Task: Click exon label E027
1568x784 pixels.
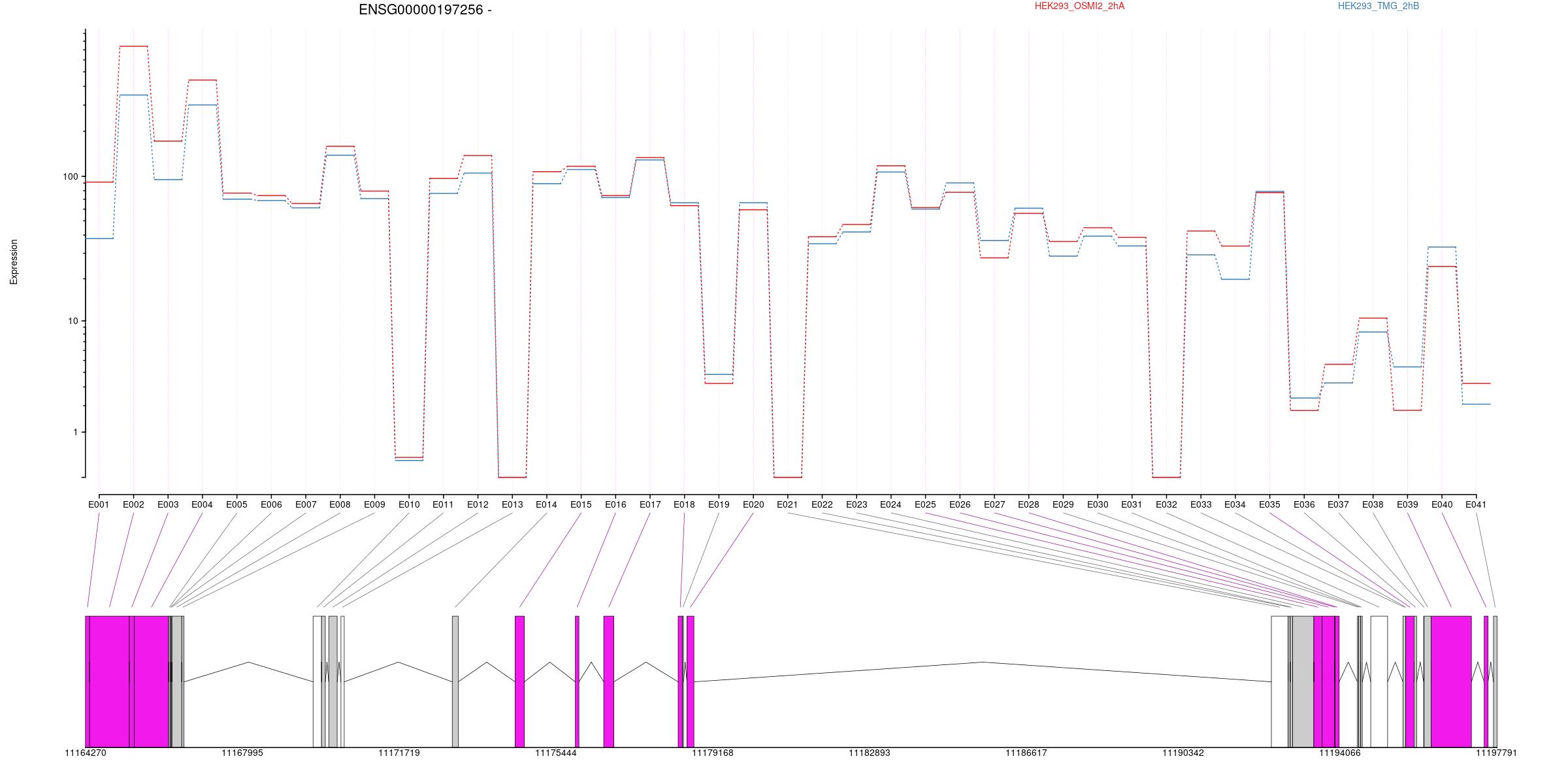Action: click(994, 505)
